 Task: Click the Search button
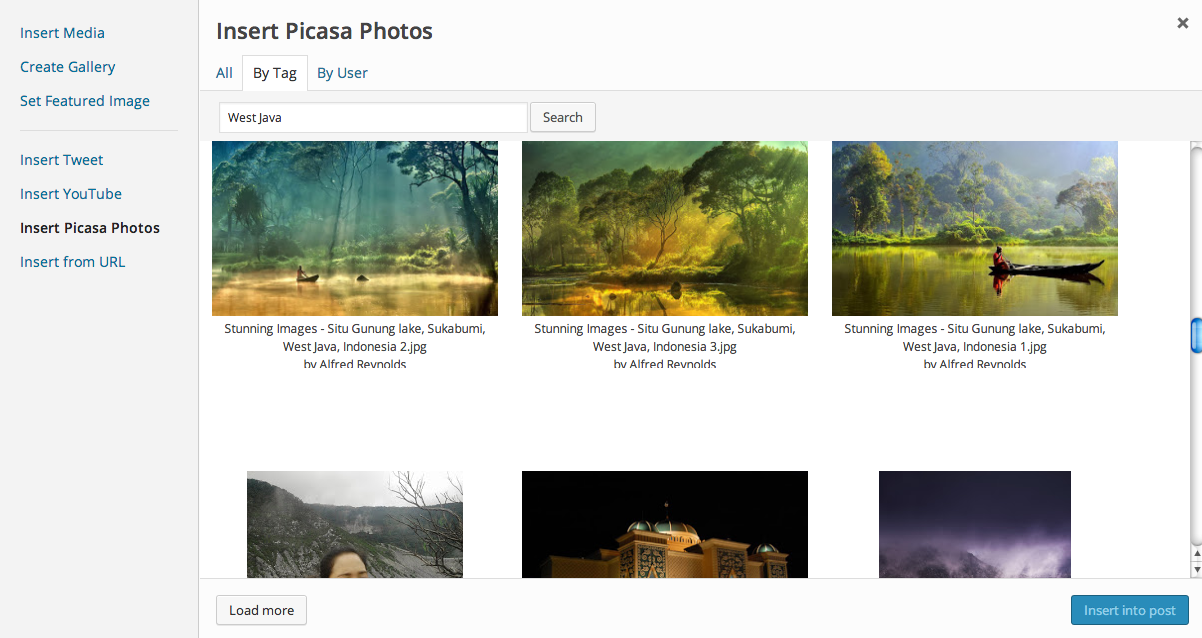(x=563, y=117)
